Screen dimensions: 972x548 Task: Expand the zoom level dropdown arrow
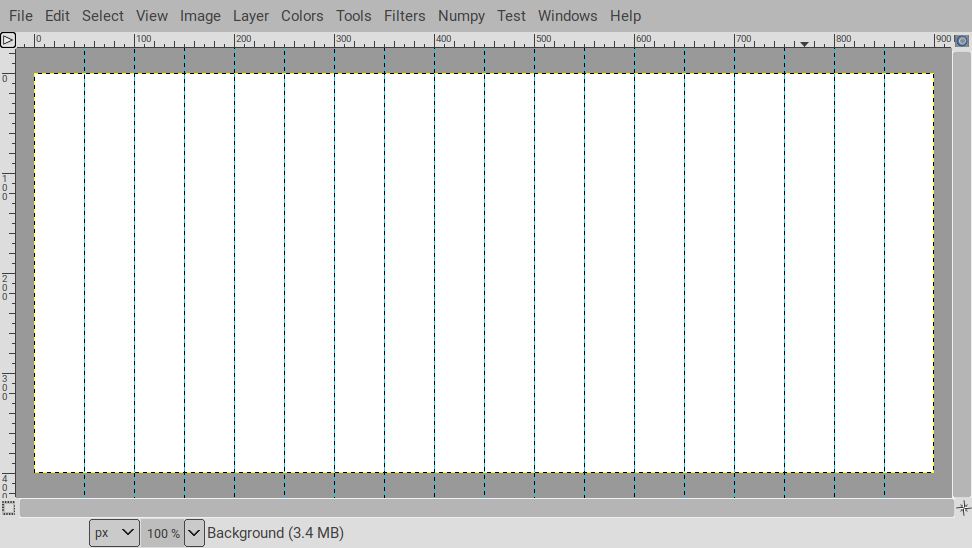194,533
